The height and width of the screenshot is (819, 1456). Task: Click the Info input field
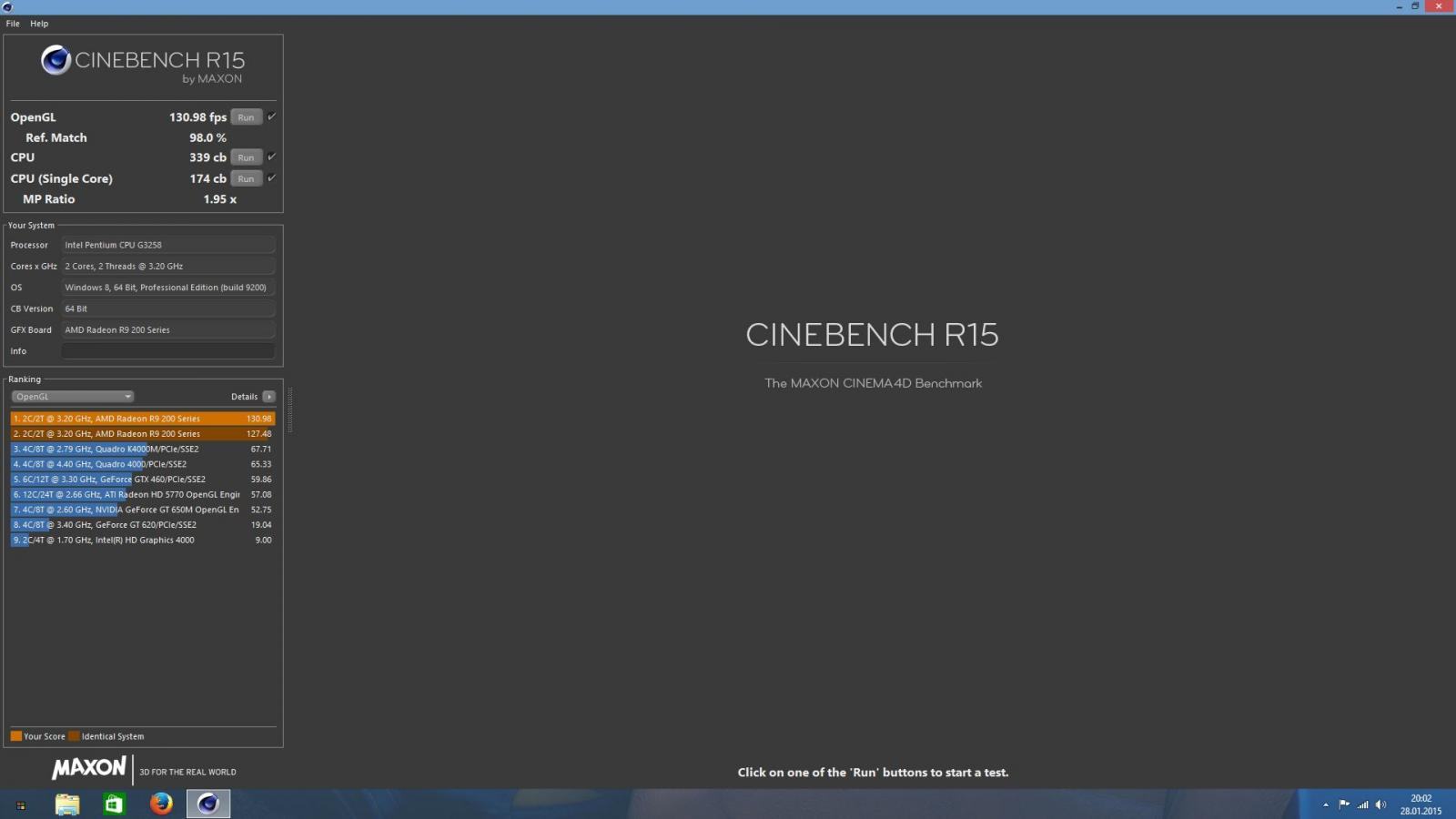coord(168,351)
